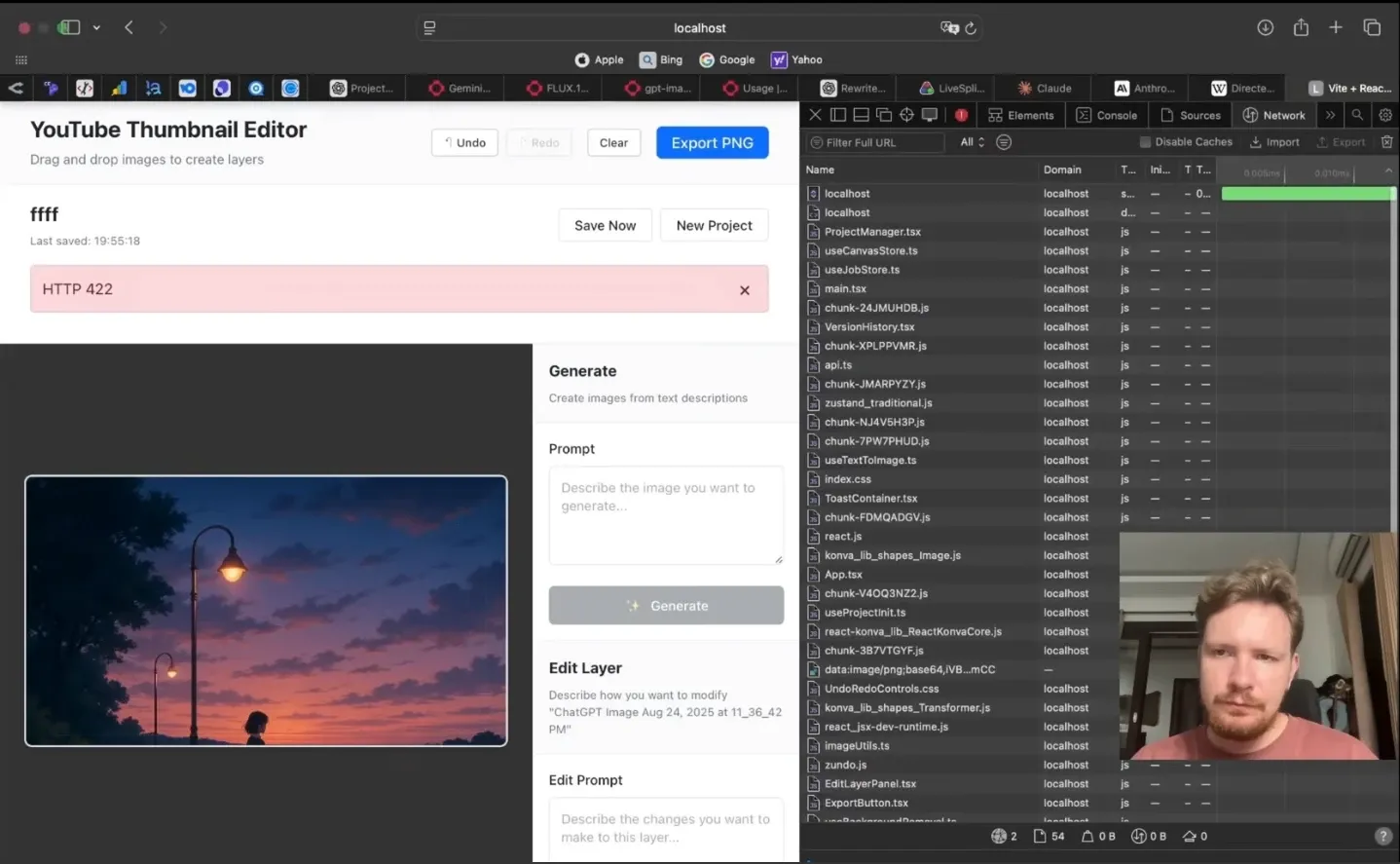
Task: Switch to the Elements tab
Action: pos(1020,115)
